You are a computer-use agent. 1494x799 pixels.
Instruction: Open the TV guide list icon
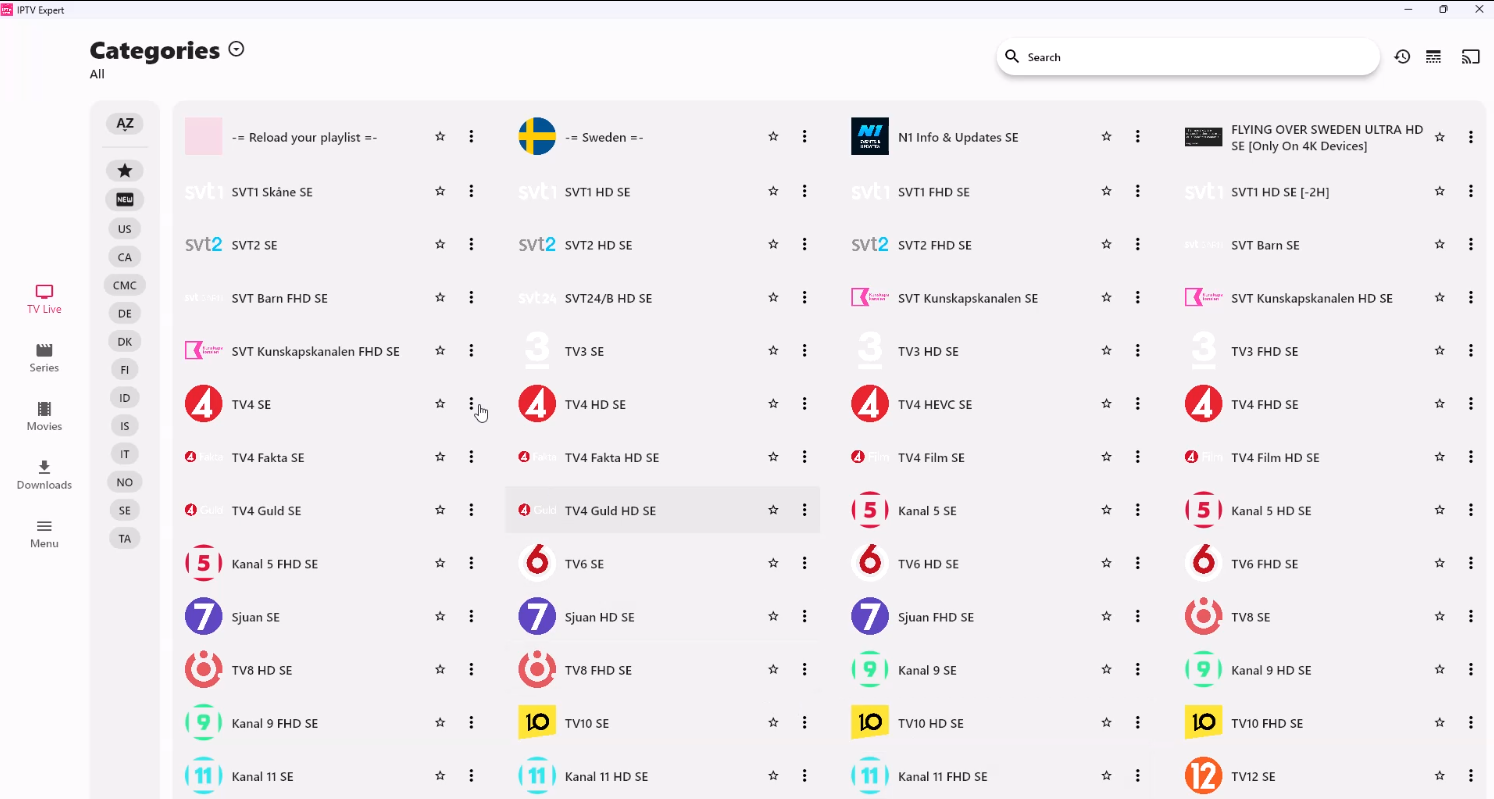pyautogui.click(x=1433, y=57)
